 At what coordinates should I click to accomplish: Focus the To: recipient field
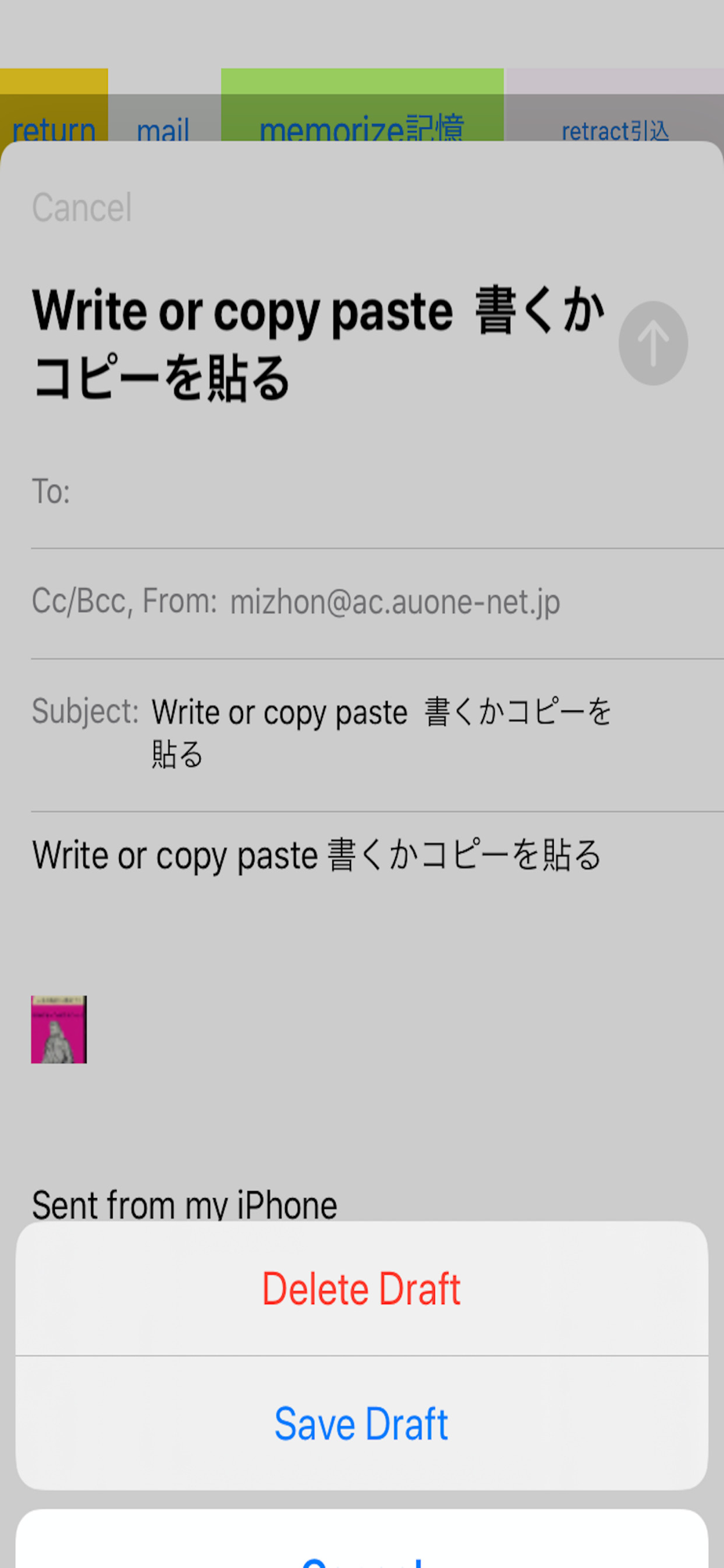[378, 492]
